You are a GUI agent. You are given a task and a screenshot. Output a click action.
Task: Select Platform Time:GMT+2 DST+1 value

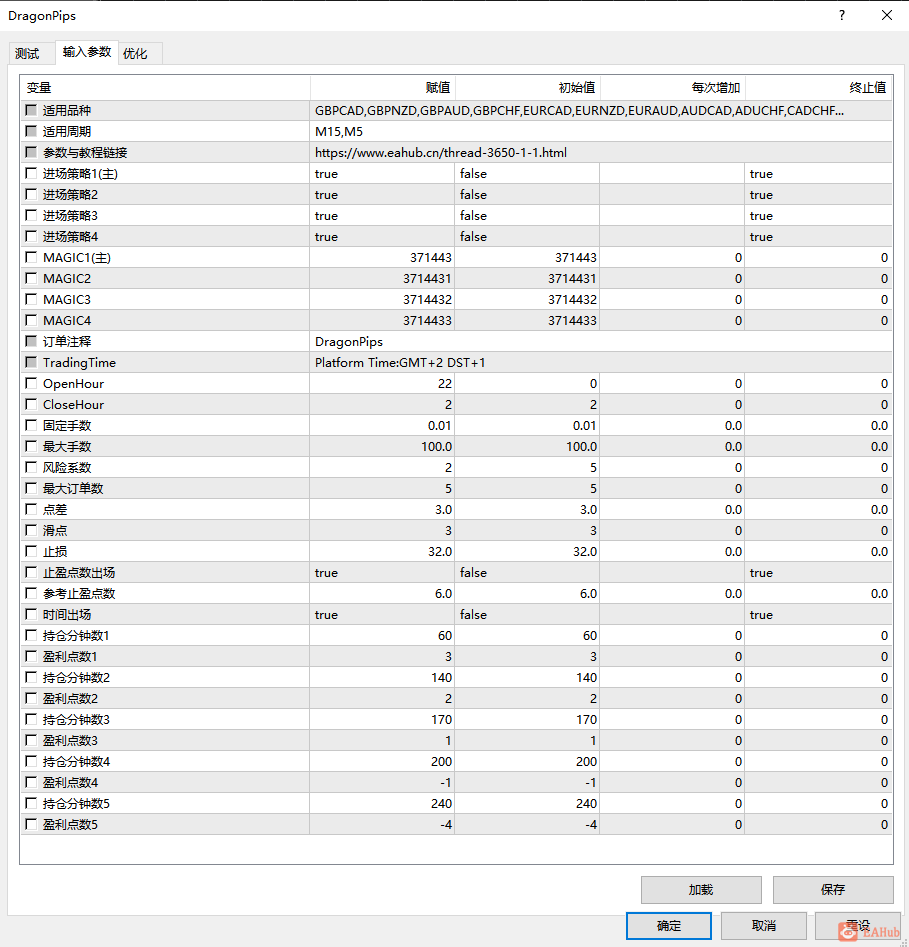click(x=601, y=362)
